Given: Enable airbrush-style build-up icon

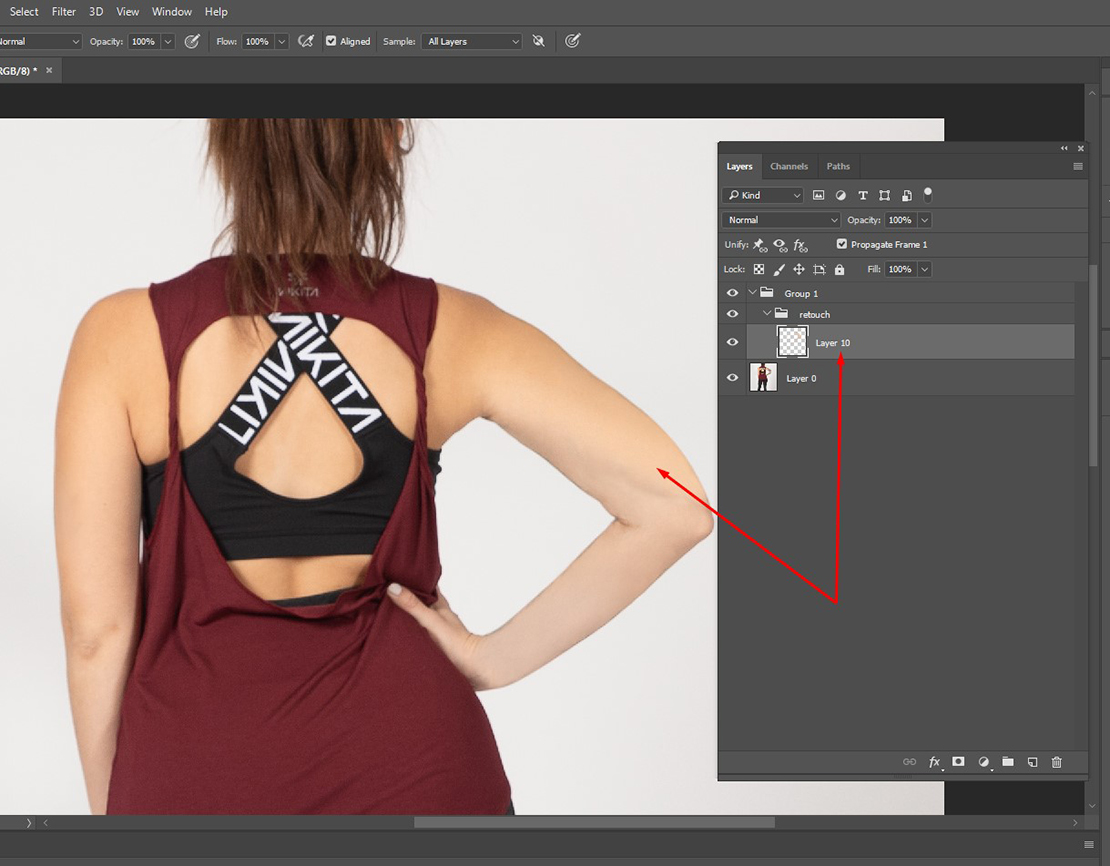Looking at the screenshot, I should 306,41.
